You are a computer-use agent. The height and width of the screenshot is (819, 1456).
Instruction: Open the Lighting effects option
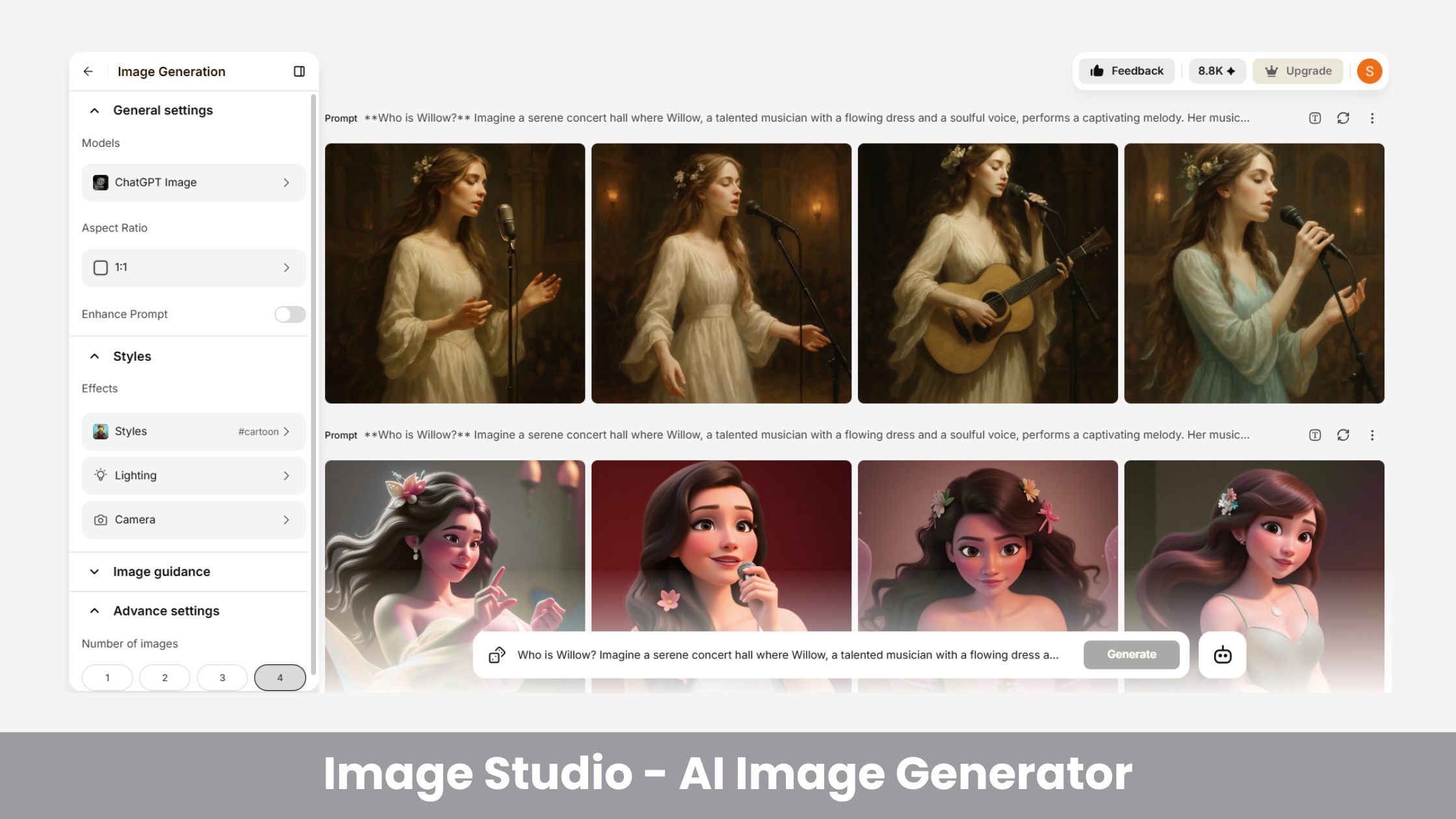coord(193,476)
